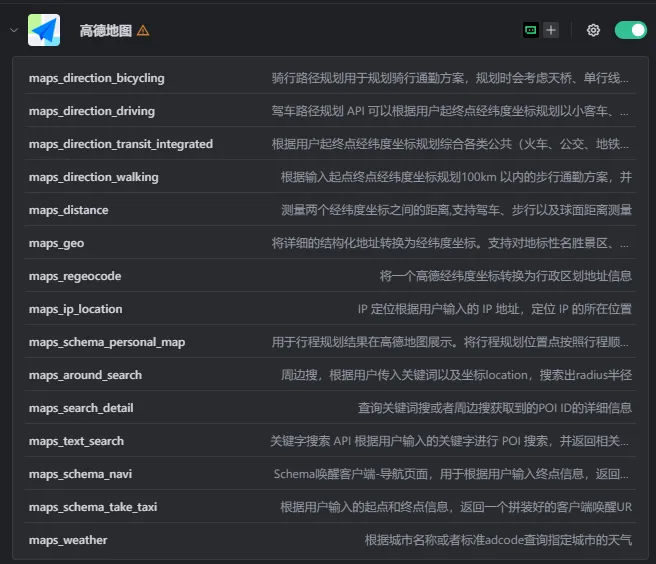Click description starting 查询关键词搜或者周边搜获取到的POI ID
This screenshot has width=656, height=564.
[495, 408]
